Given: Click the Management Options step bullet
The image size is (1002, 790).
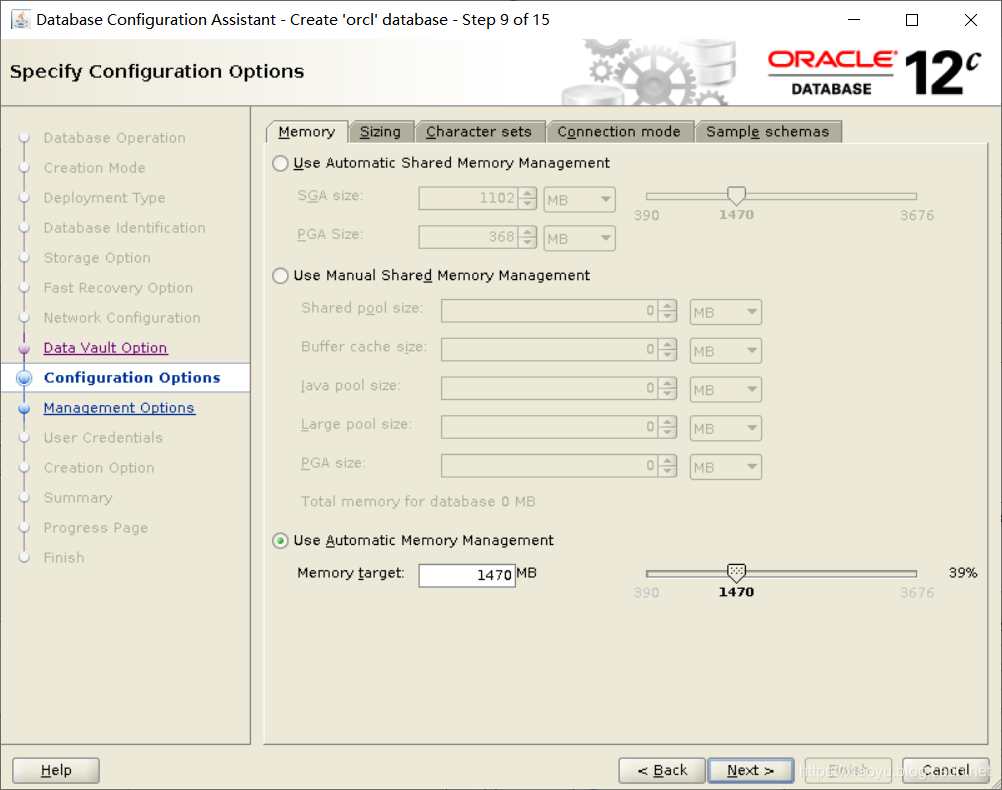Looking at the screenshot, I should pos(24,408).
